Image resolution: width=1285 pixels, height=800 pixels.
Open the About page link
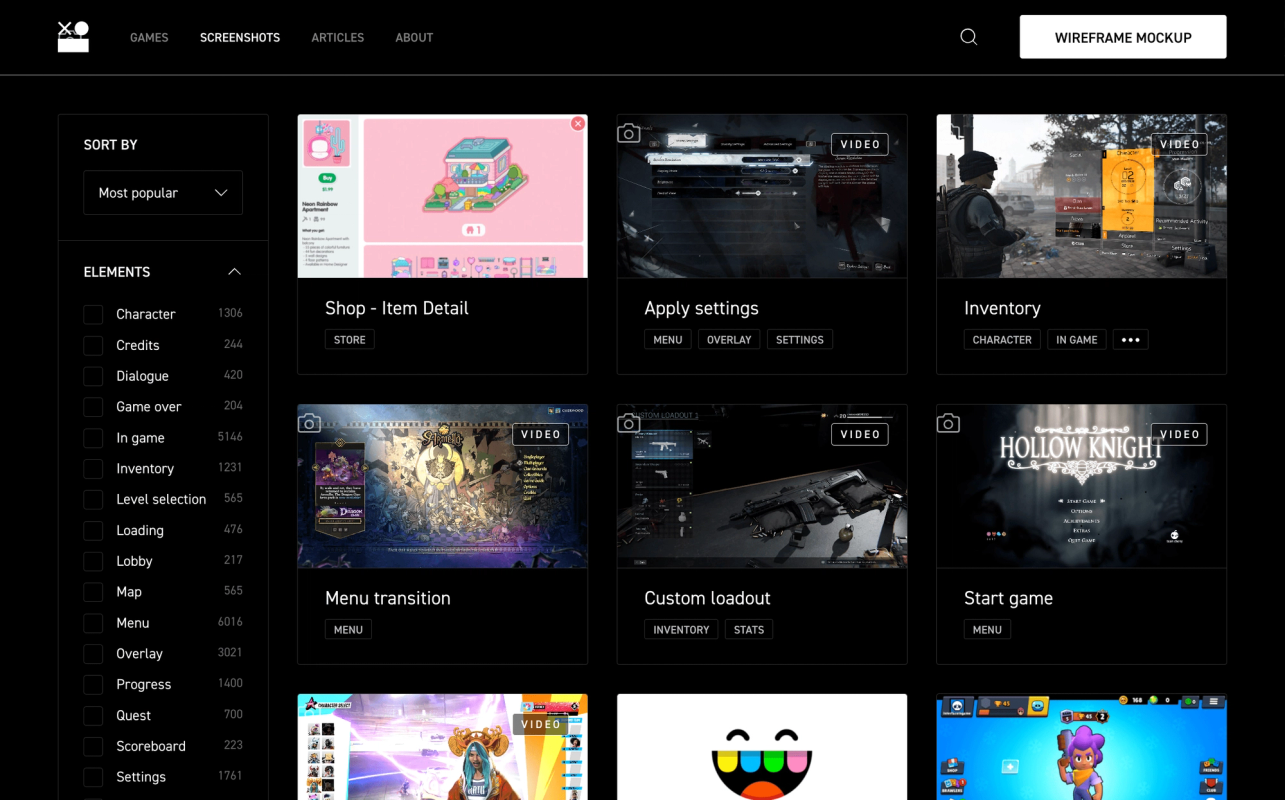click(x=414, y=38)
